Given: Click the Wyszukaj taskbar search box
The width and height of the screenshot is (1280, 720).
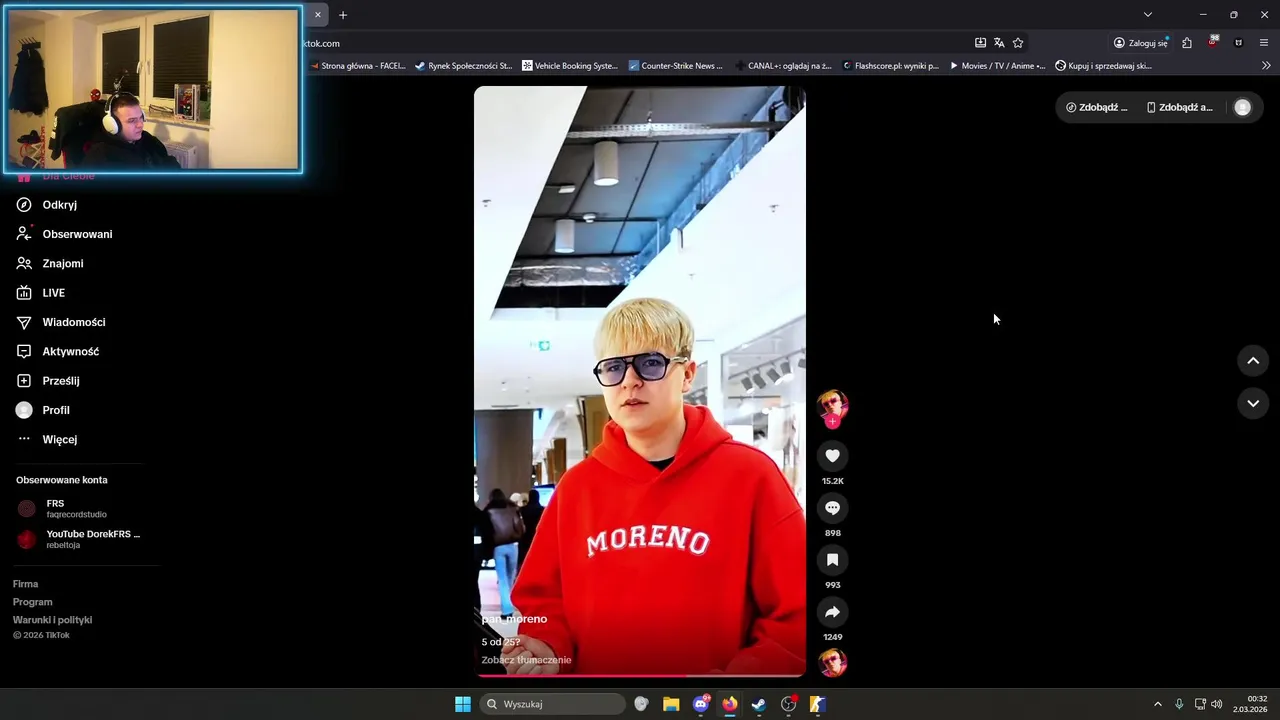Looking at the screenshot, I should coord(553,704).
